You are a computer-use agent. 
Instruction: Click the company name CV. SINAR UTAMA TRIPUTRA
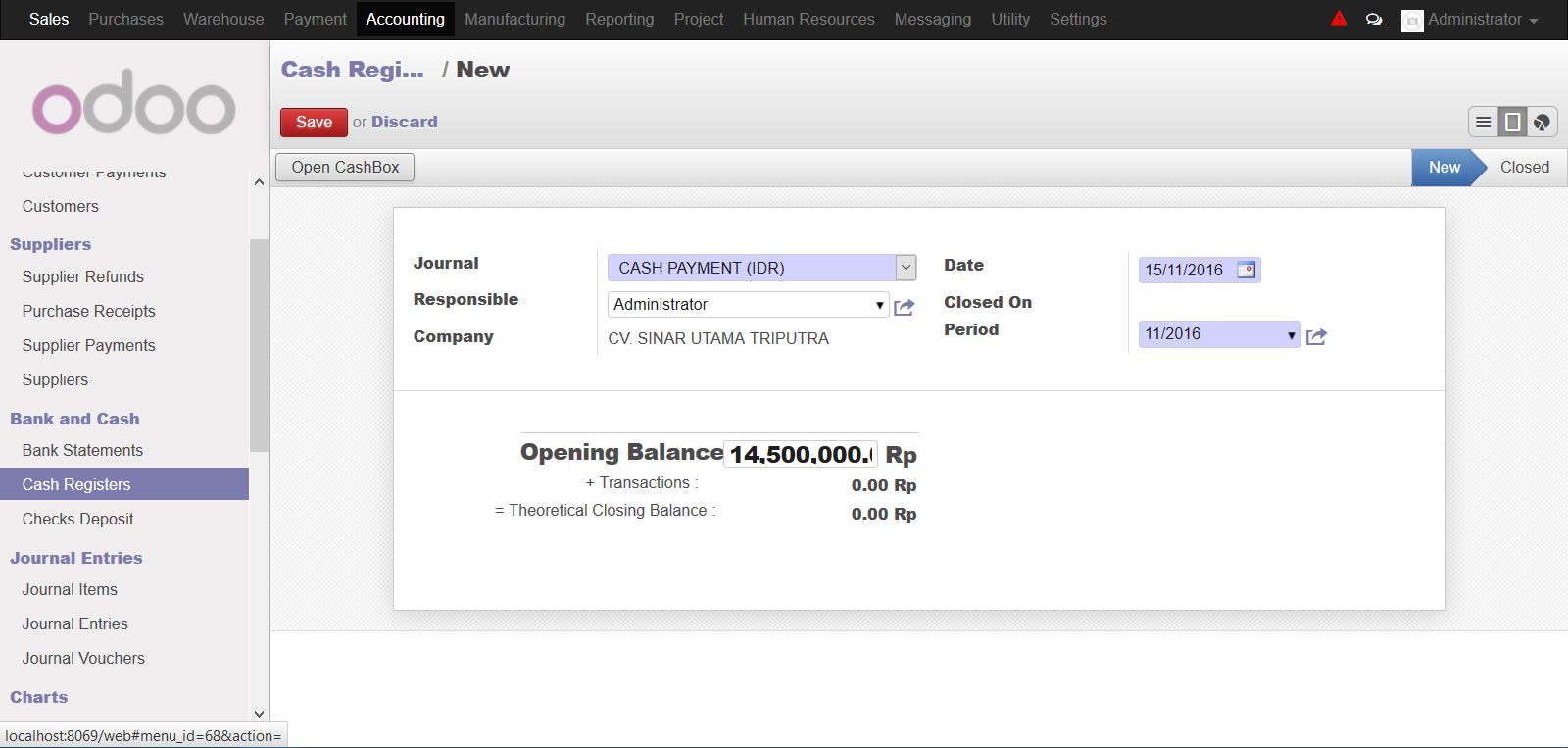click(718, 338)
